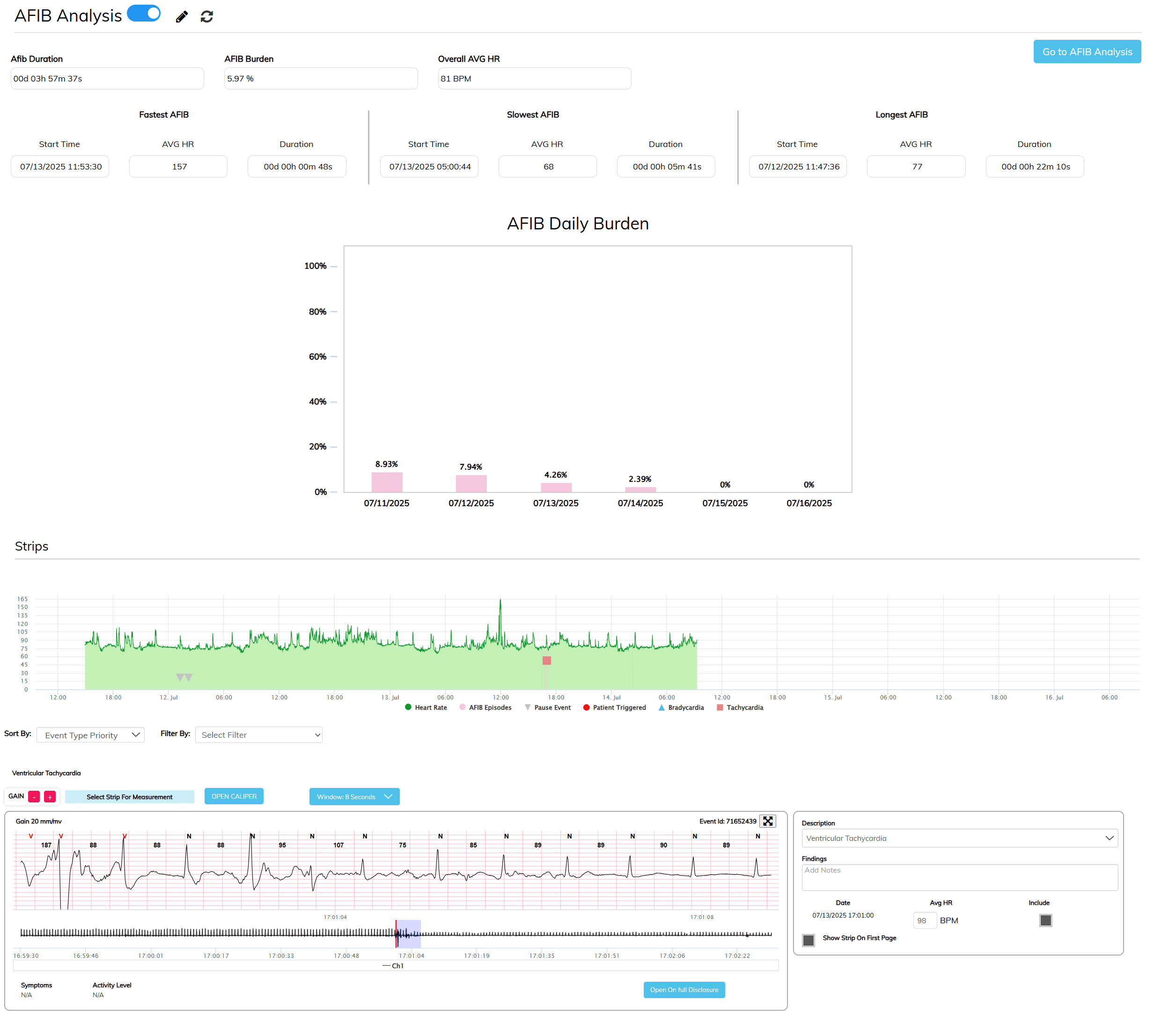Click the Event Id 71652439 label

pyautogui.click(x=728, y=821)
